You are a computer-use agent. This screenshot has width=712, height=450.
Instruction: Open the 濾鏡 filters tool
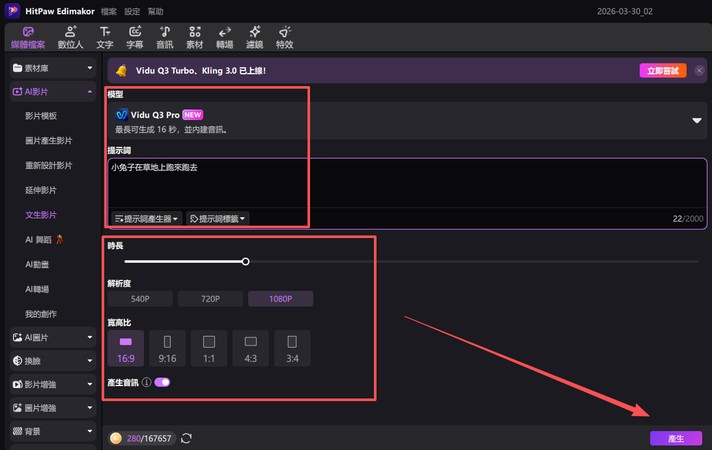pyautogui.click(x=255, y=38)
